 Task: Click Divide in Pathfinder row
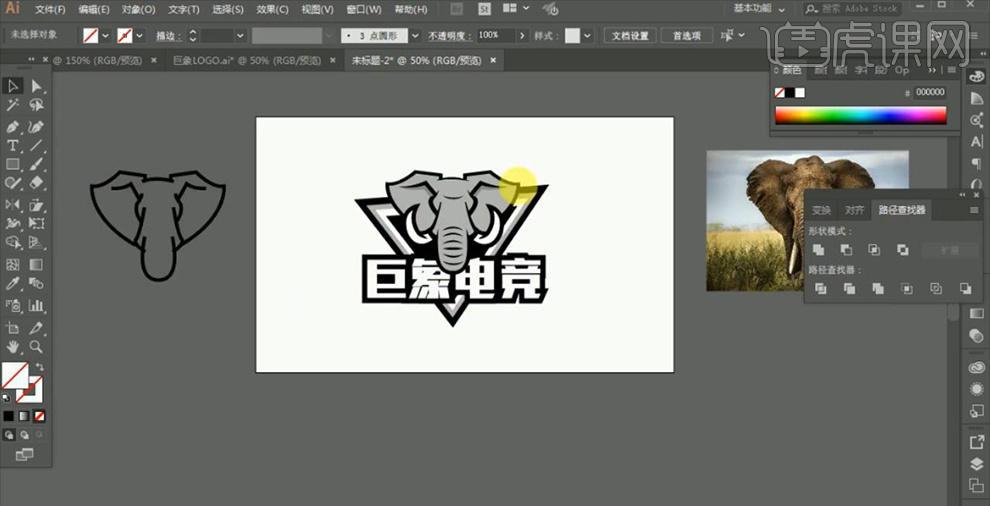[821, 289]
